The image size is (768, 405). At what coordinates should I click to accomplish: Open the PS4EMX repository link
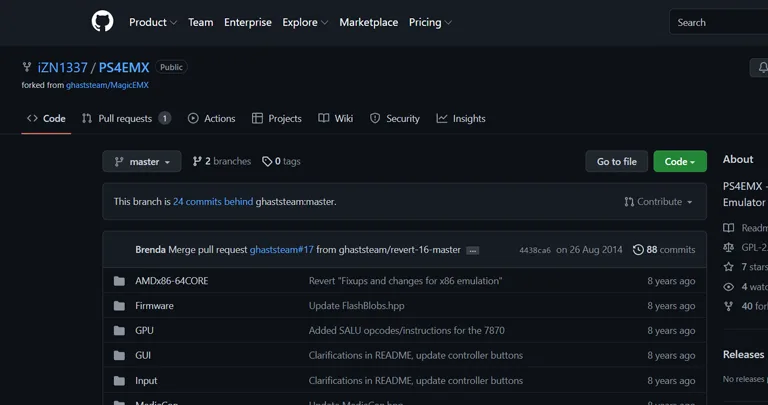(124, 67)
